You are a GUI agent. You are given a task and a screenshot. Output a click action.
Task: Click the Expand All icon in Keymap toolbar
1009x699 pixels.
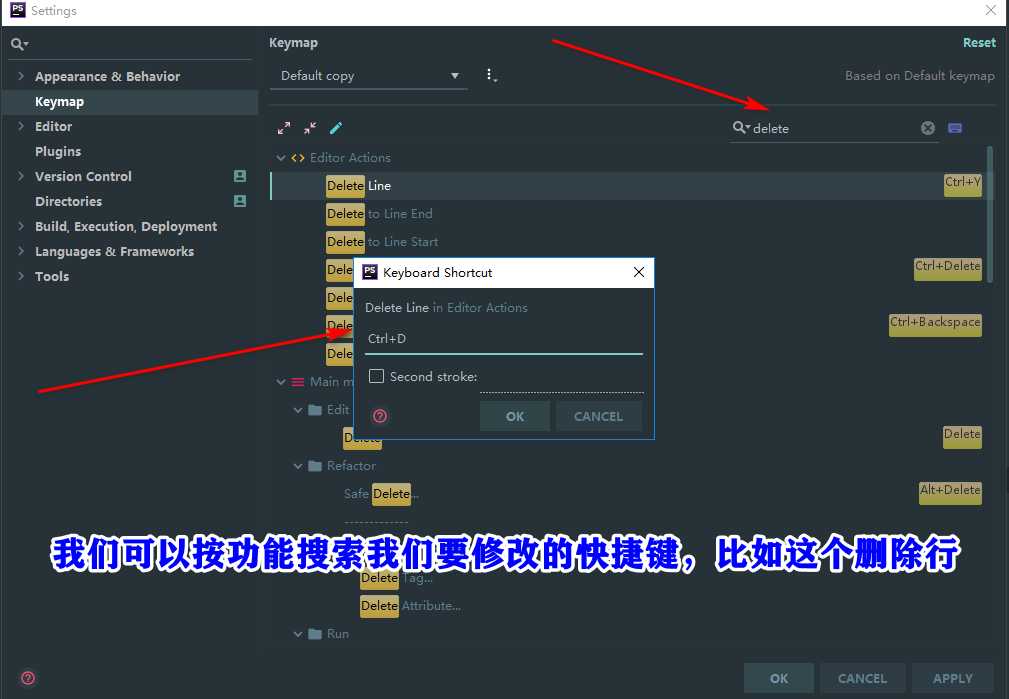click(284, 128)
